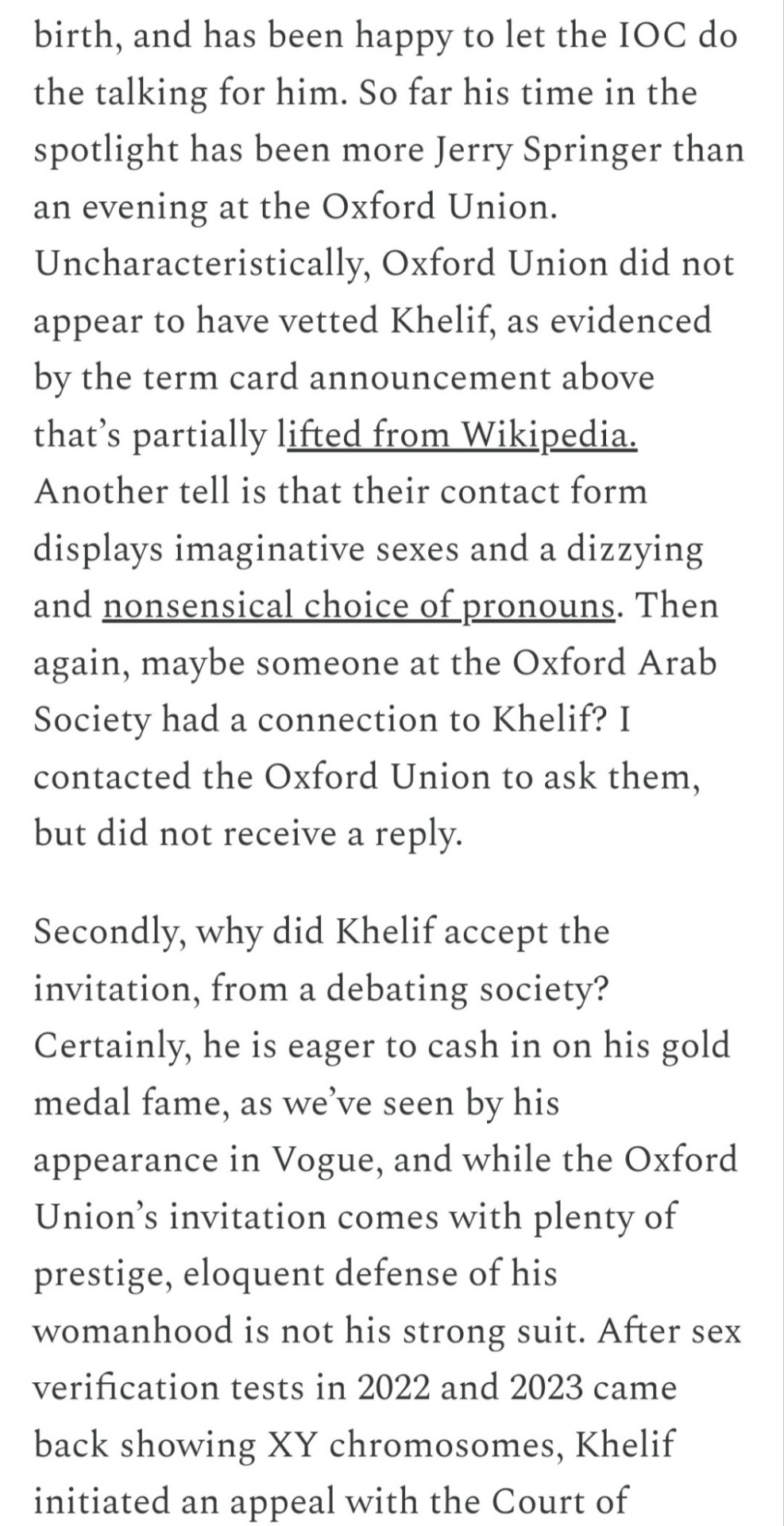Click the phrase "debating society?"
This screenshot has width=784, height=1526.
tap(468, 990)
